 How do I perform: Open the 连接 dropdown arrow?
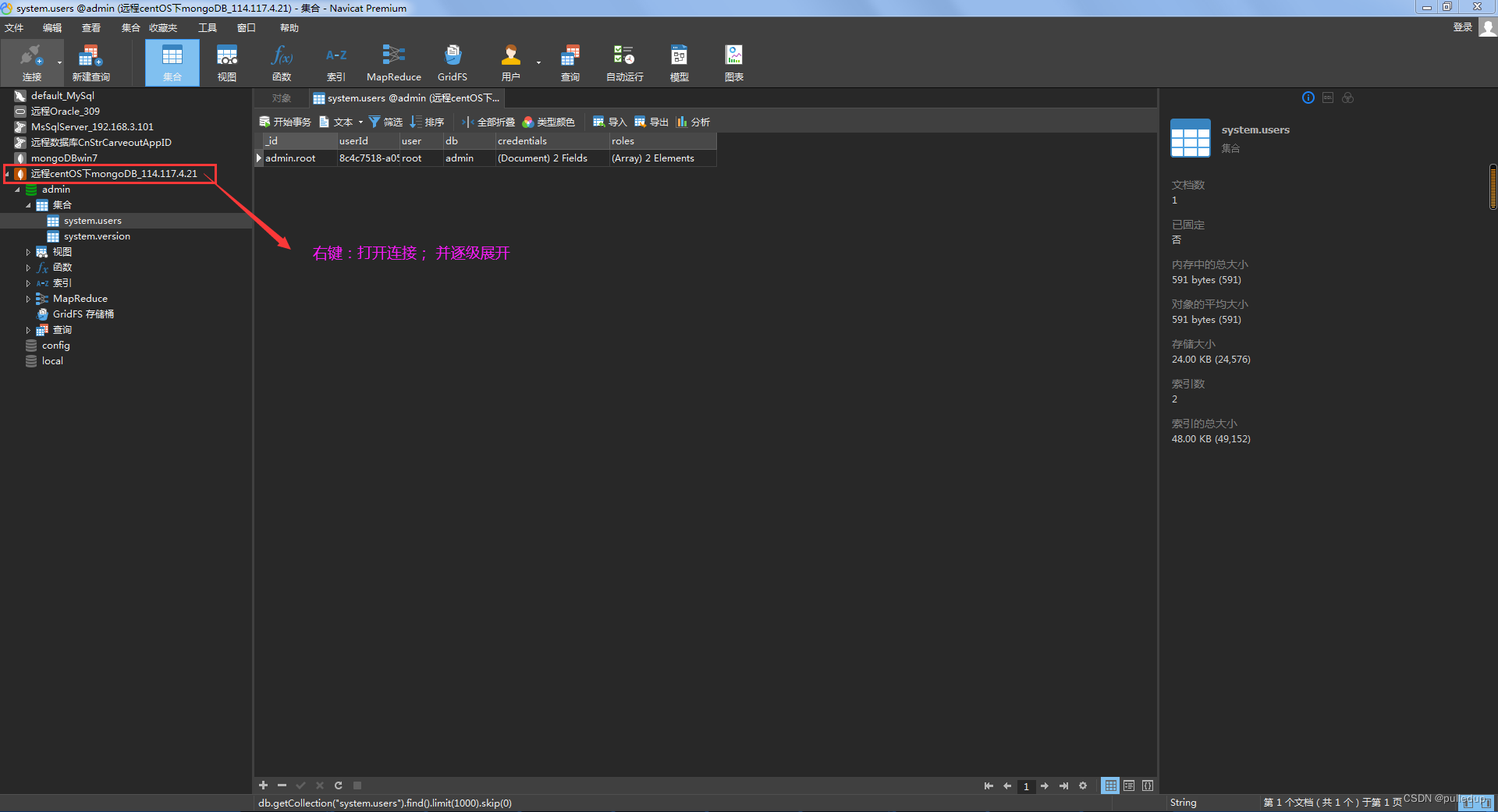coord(59,62)
